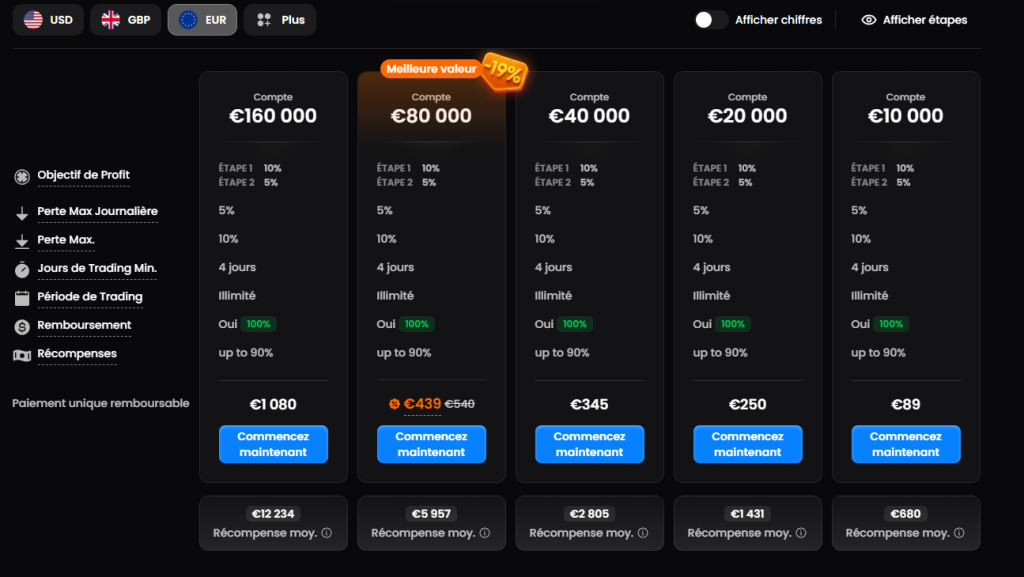
Task: Click the Objectif de Profit target icon
Action: click(x=22, y=177)
